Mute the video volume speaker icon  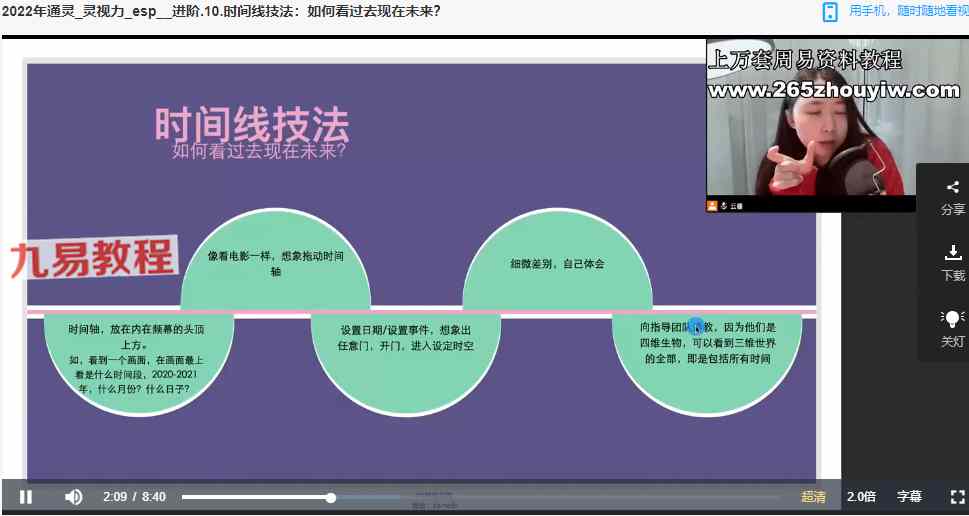pos(74,497)
